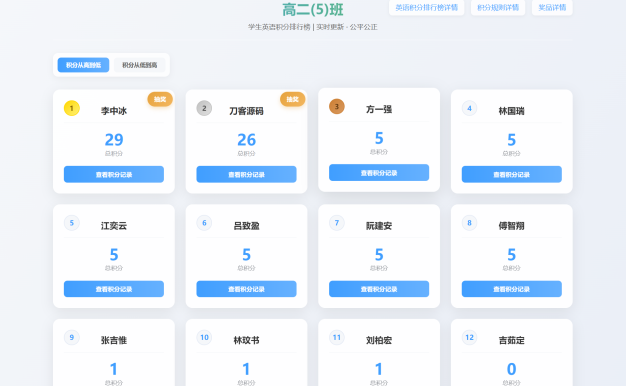Viewport: 626px width, 386px height.
Task: Select student name 吉茹定
Action: pyautogui.click(x=511, y=340)
